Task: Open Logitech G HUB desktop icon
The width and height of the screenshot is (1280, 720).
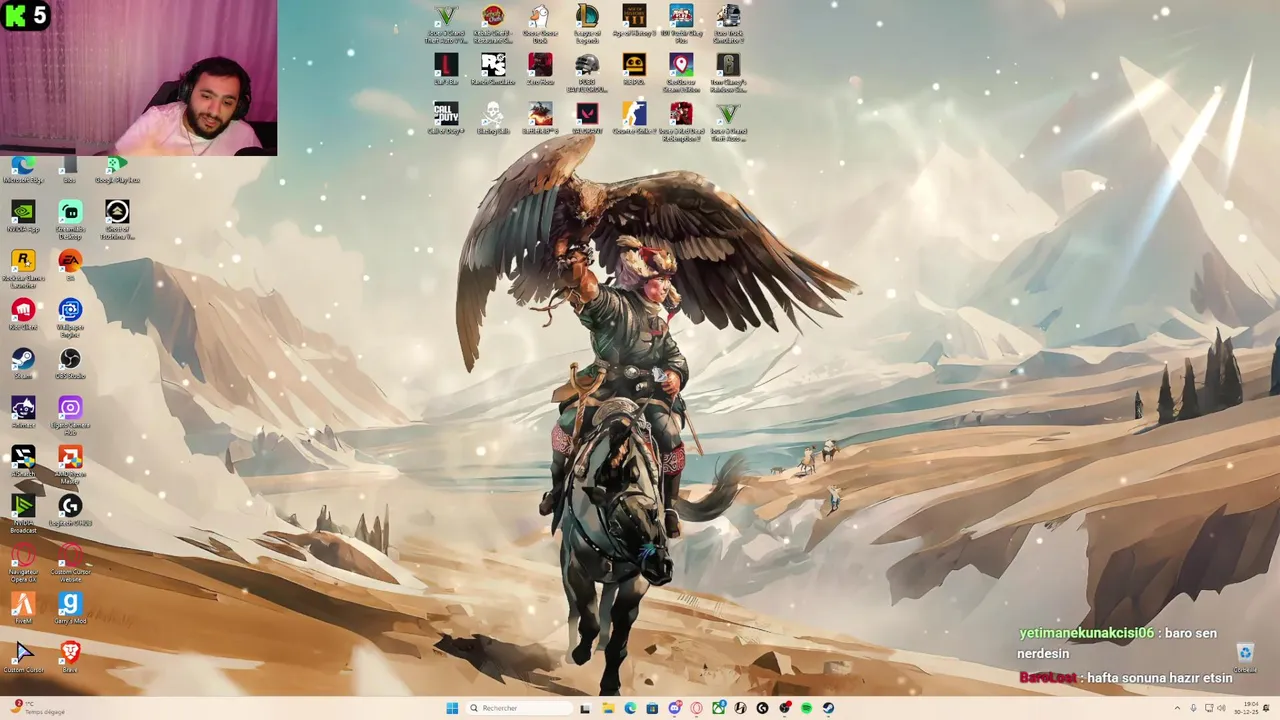Action: tap(70, 511)
